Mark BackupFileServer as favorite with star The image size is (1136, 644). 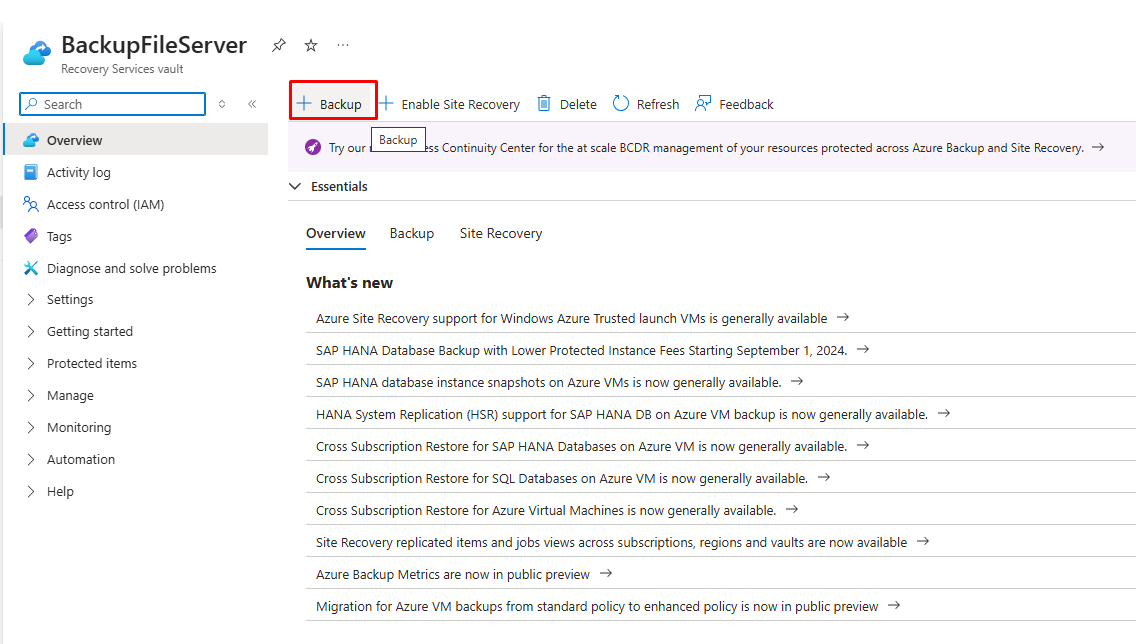point(311,46)
